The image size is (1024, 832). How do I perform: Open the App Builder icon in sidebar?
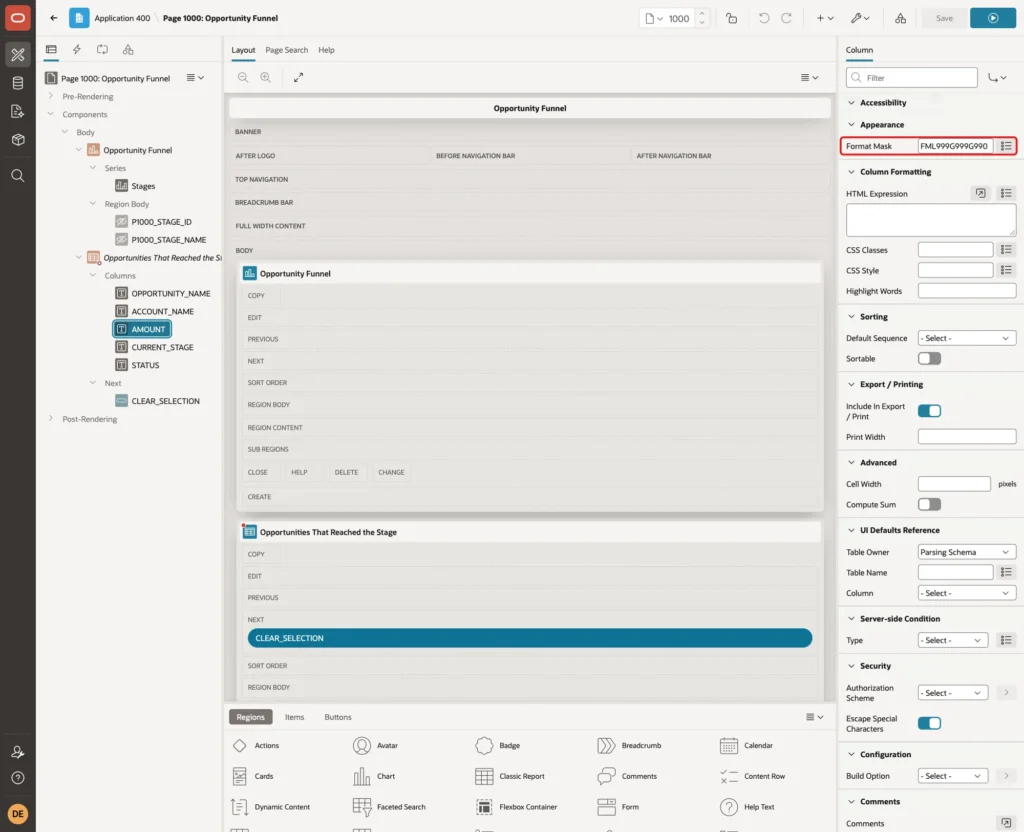click(18, 55)
